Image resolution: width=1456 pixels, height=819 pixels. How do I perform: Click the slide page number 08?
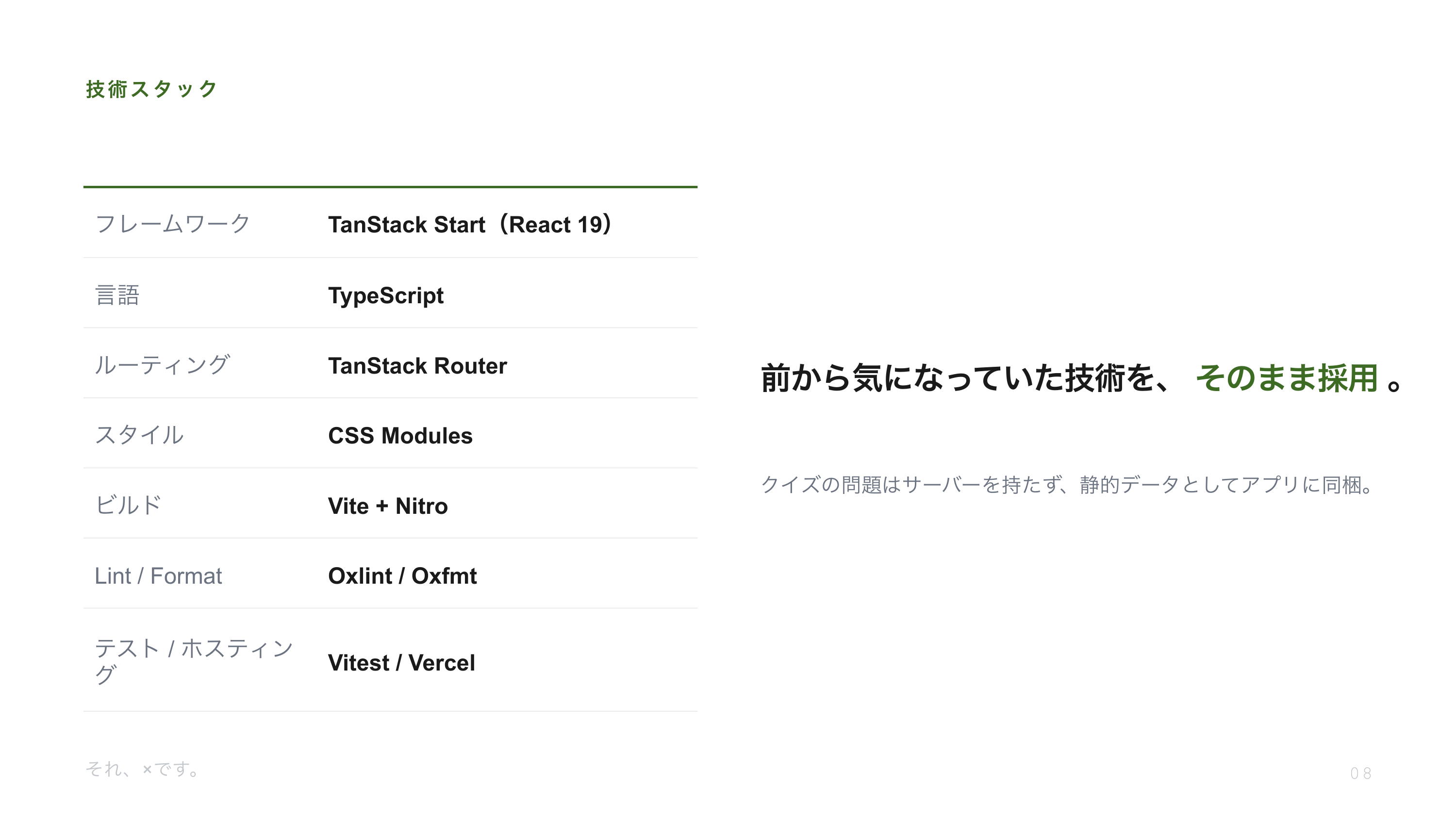point(1360,773)
